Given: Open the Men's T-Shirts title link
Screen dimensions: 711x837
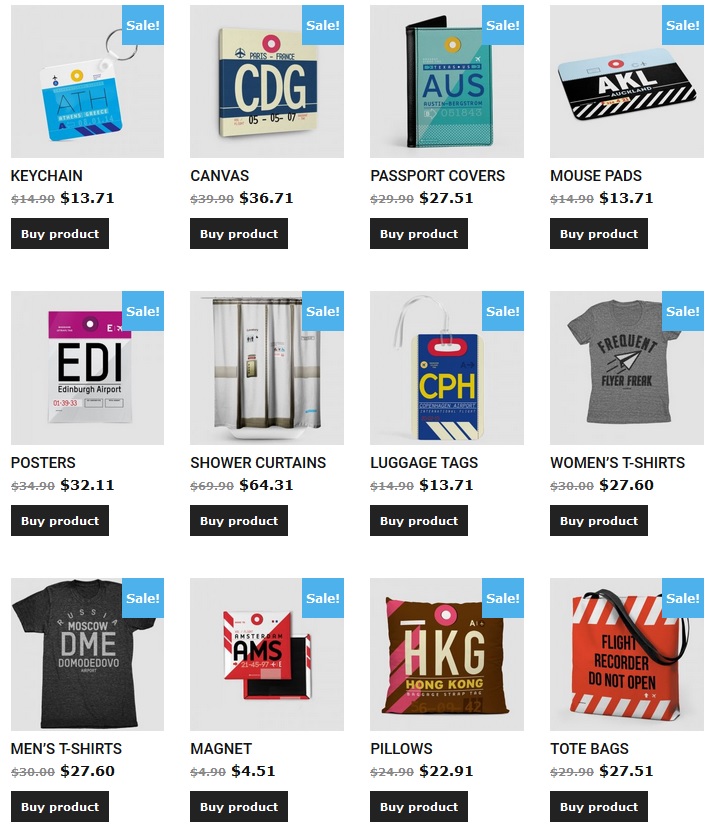Looking at the screenshot, I should coord(66,748).
